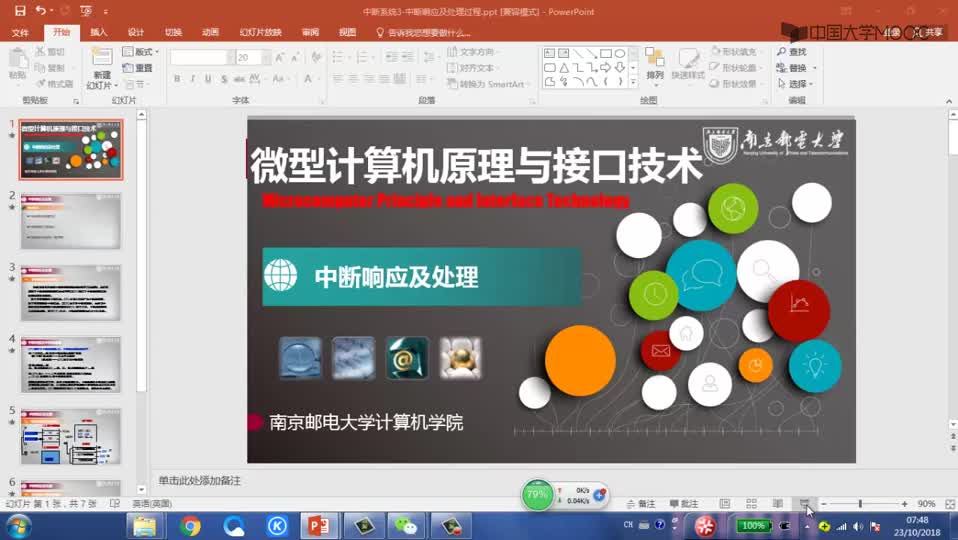The image size is (958, 540).
Task: Click the Reset (重置) slide button
Action: (x=137, y=68)
